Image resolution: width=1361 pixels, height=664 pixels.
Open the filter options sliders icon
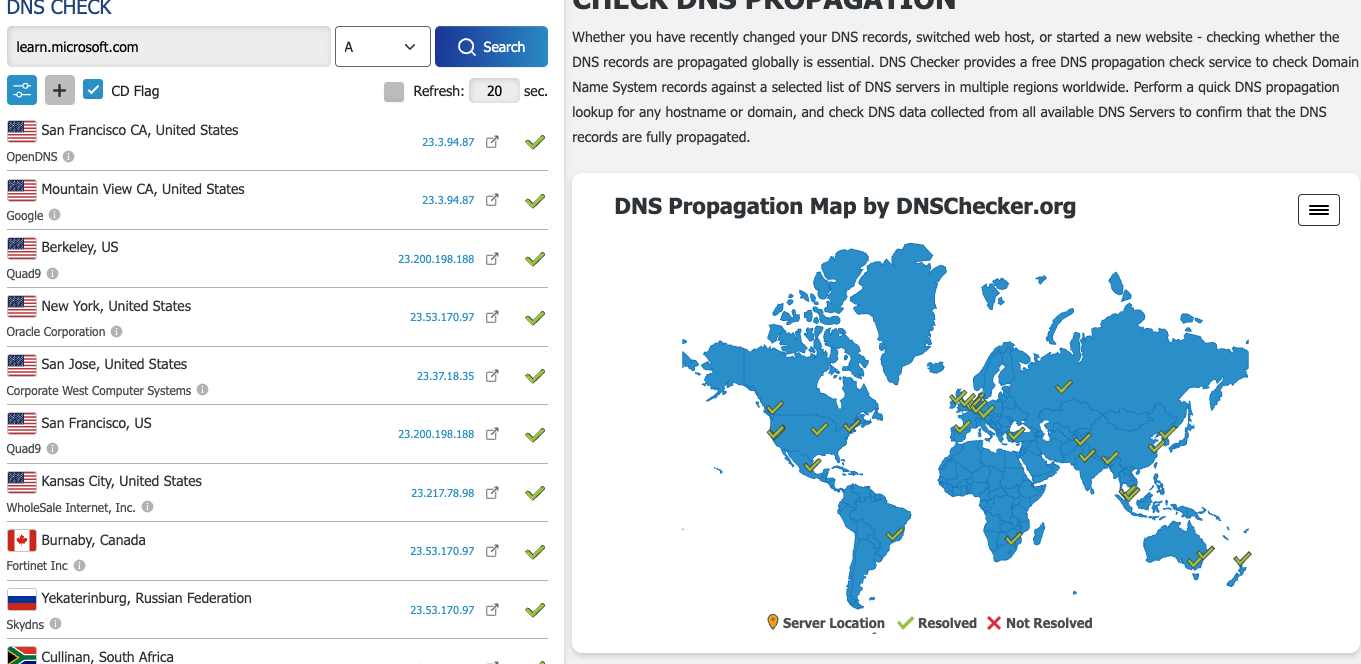coord(22,90)
